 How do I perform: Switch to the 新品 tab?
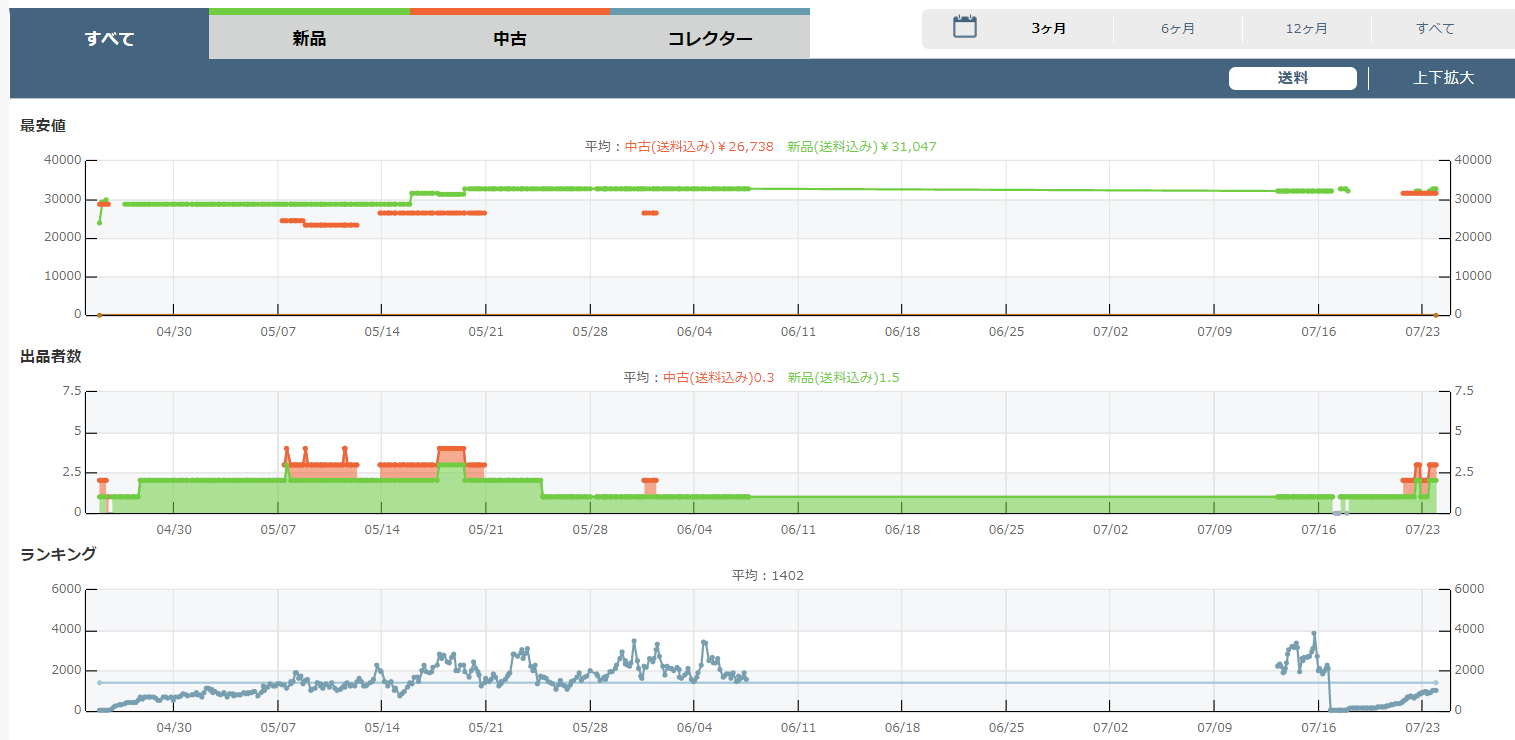tap(309, 39)
